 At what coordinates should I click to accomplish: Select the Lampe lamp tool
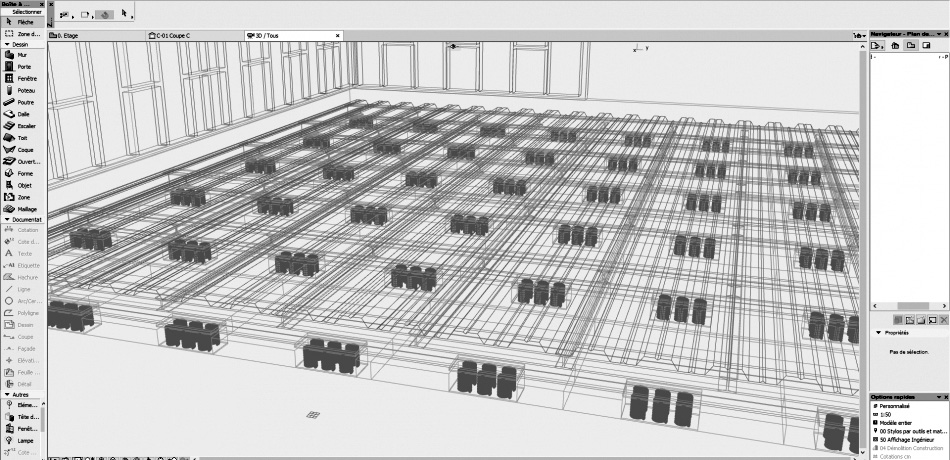point(20,441)
